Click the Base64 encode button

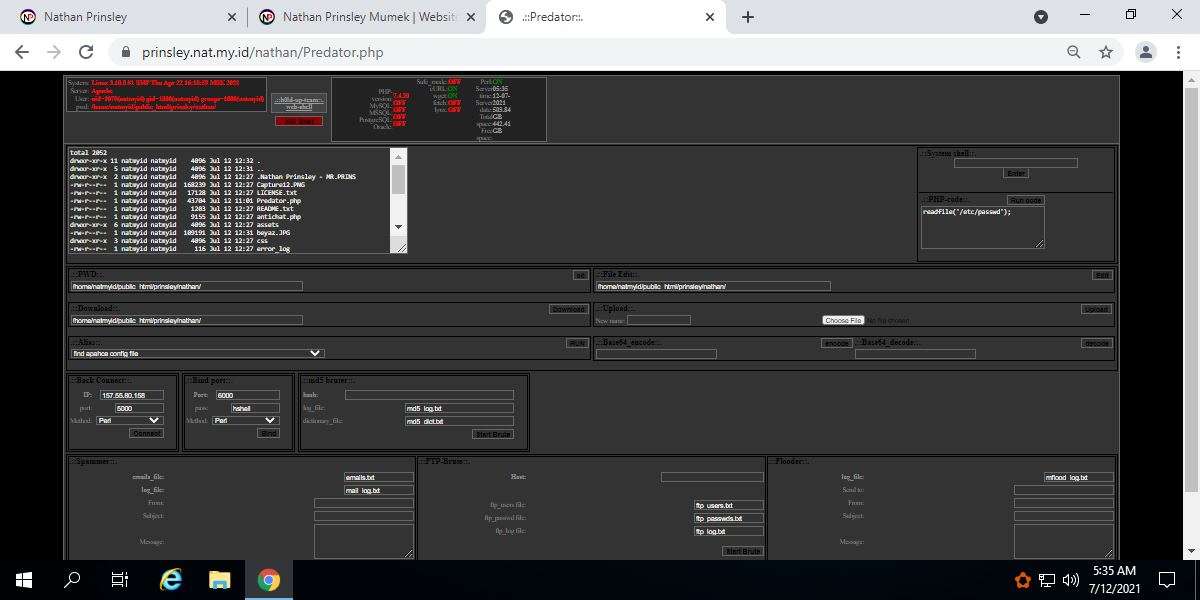pos(836,343)
